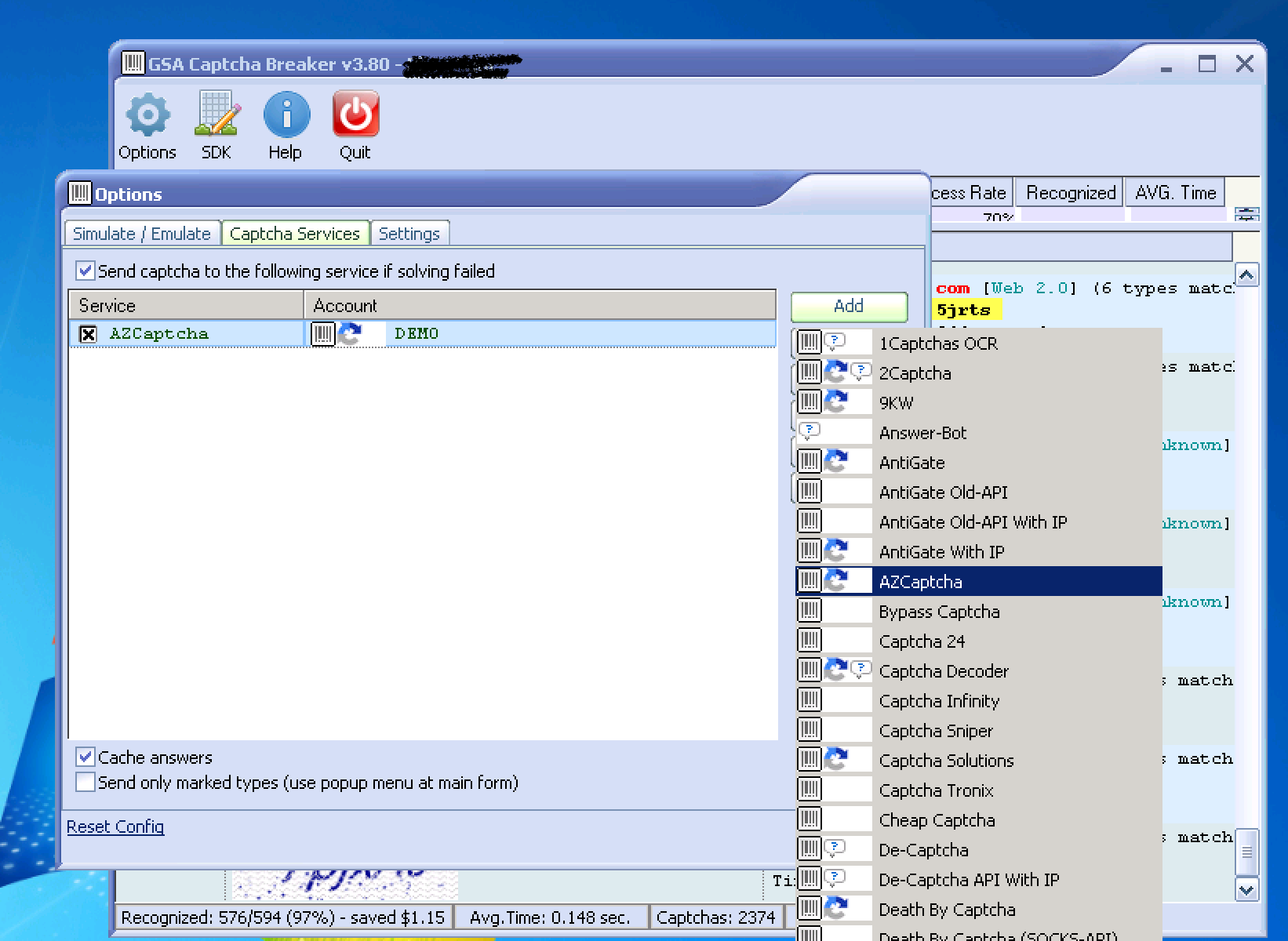Screen dimensions: 1288x941
Task: Switch to the Captcha Services tab
Action: [295, 234]
